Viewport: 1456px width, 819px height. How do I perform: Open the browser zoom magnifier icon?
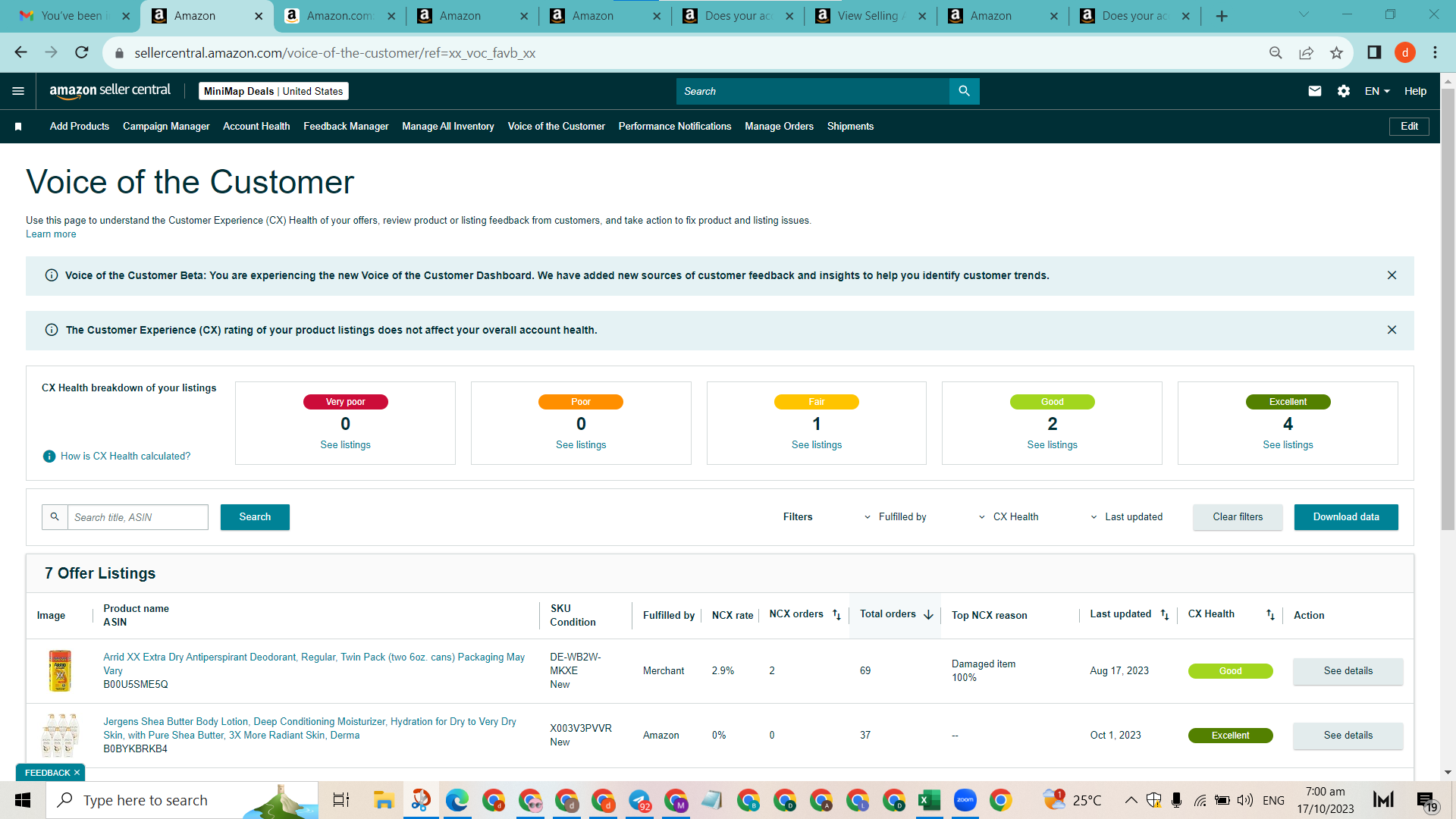click(1276, 52)
